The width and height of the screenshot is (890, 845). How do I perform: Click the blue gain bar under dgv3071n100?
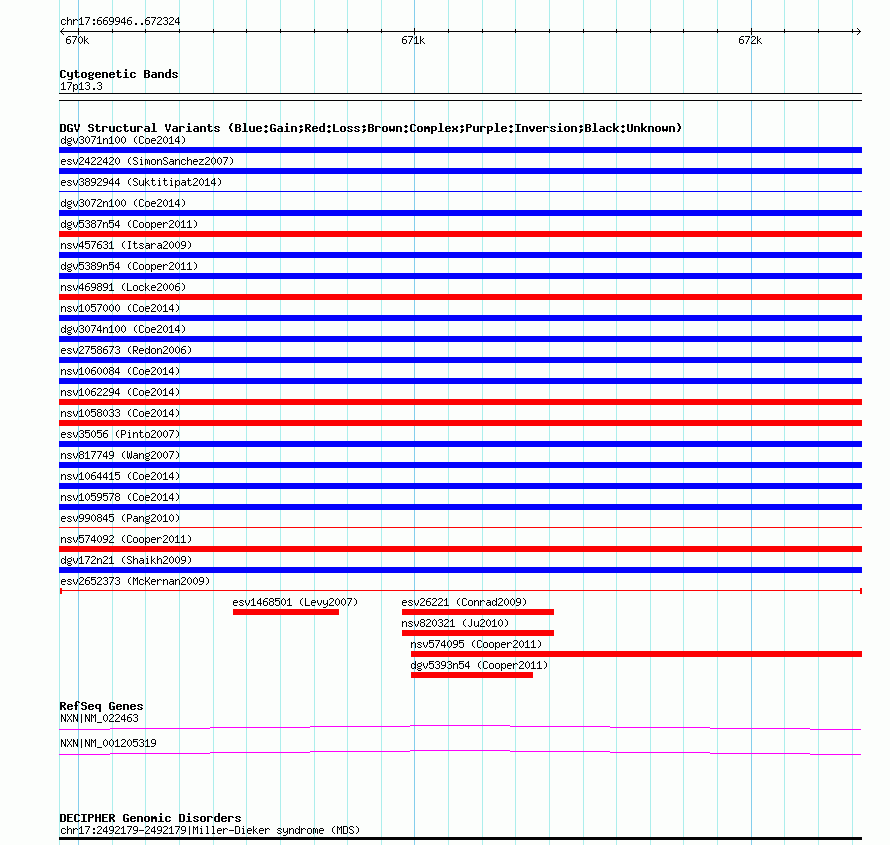tap(460, 150)
